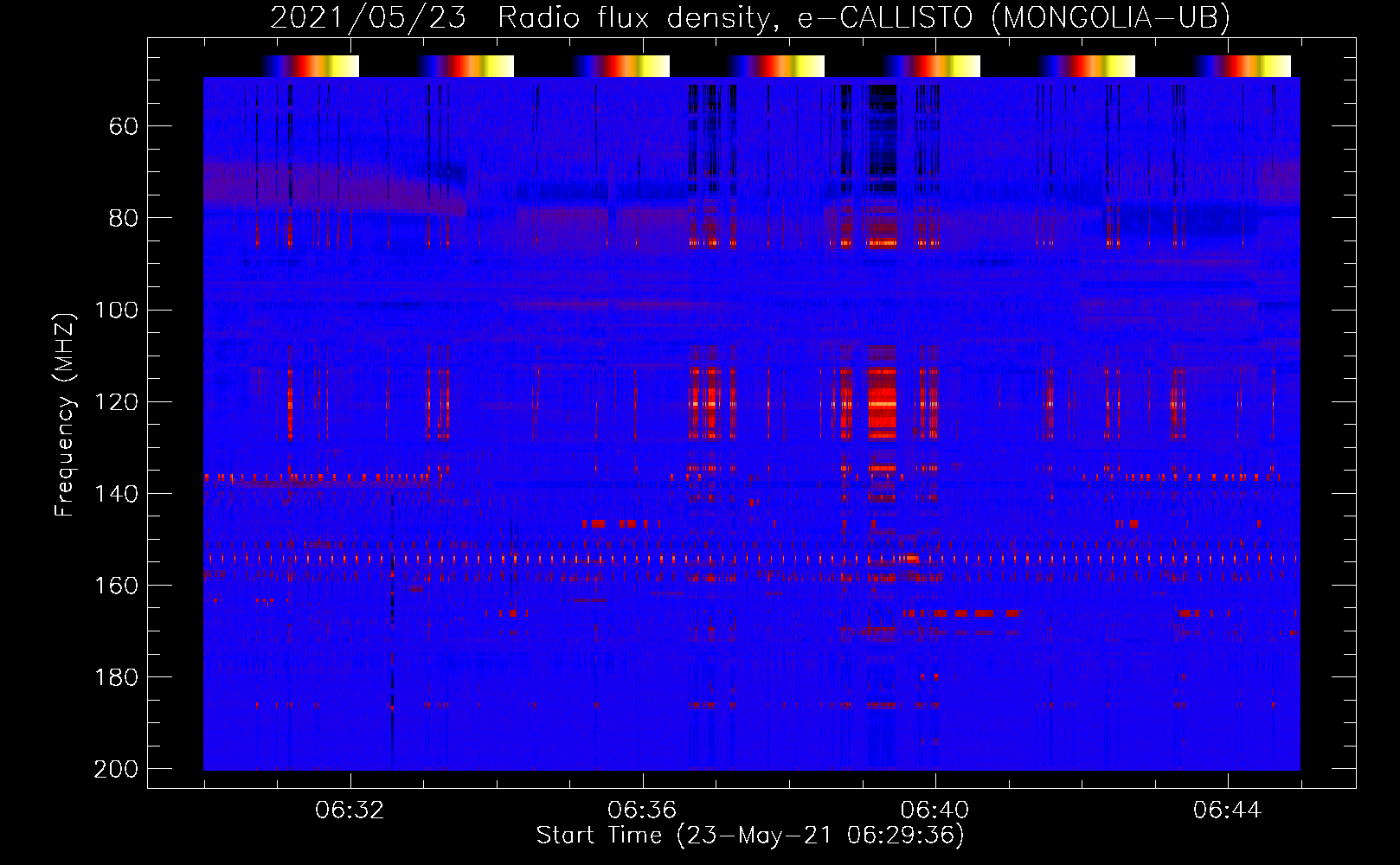The image size is (1400, 865).
Task: Click the '200' frequency tick label
Action: point(116,769)
